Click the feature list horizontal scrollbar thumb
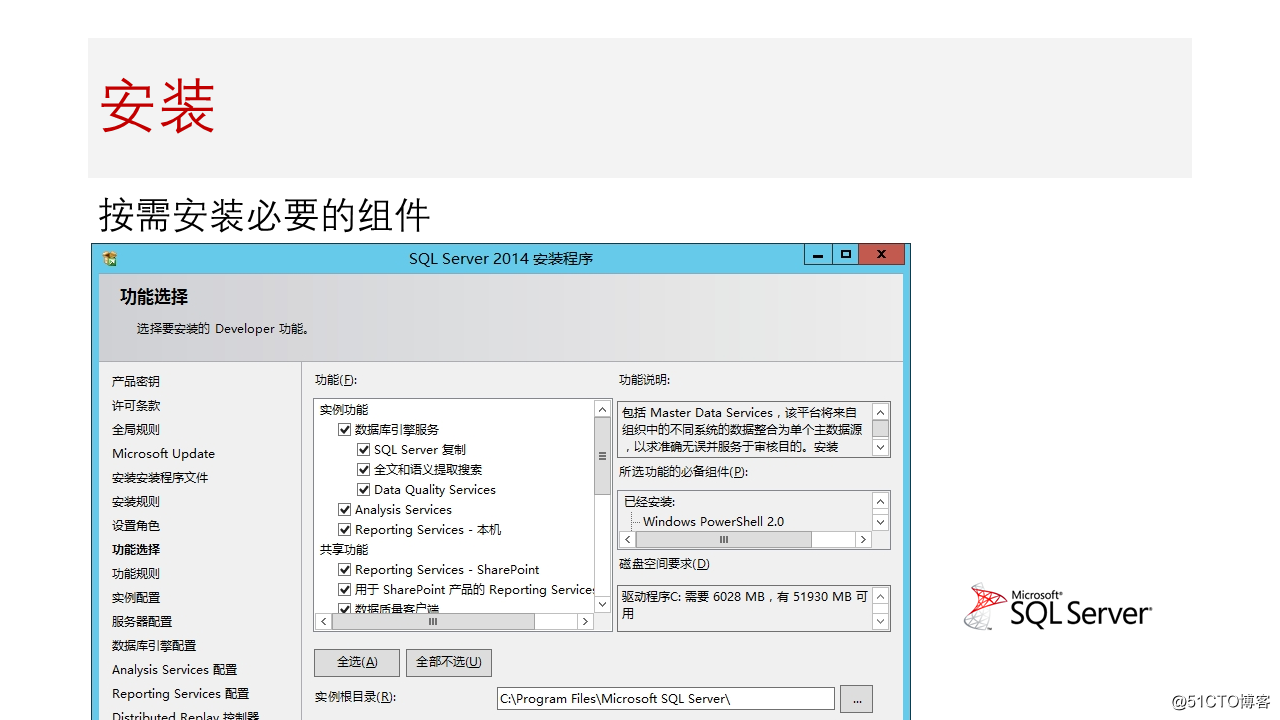Image resolution: width=1280 pixels, height=720 pixels. [433, 621]
